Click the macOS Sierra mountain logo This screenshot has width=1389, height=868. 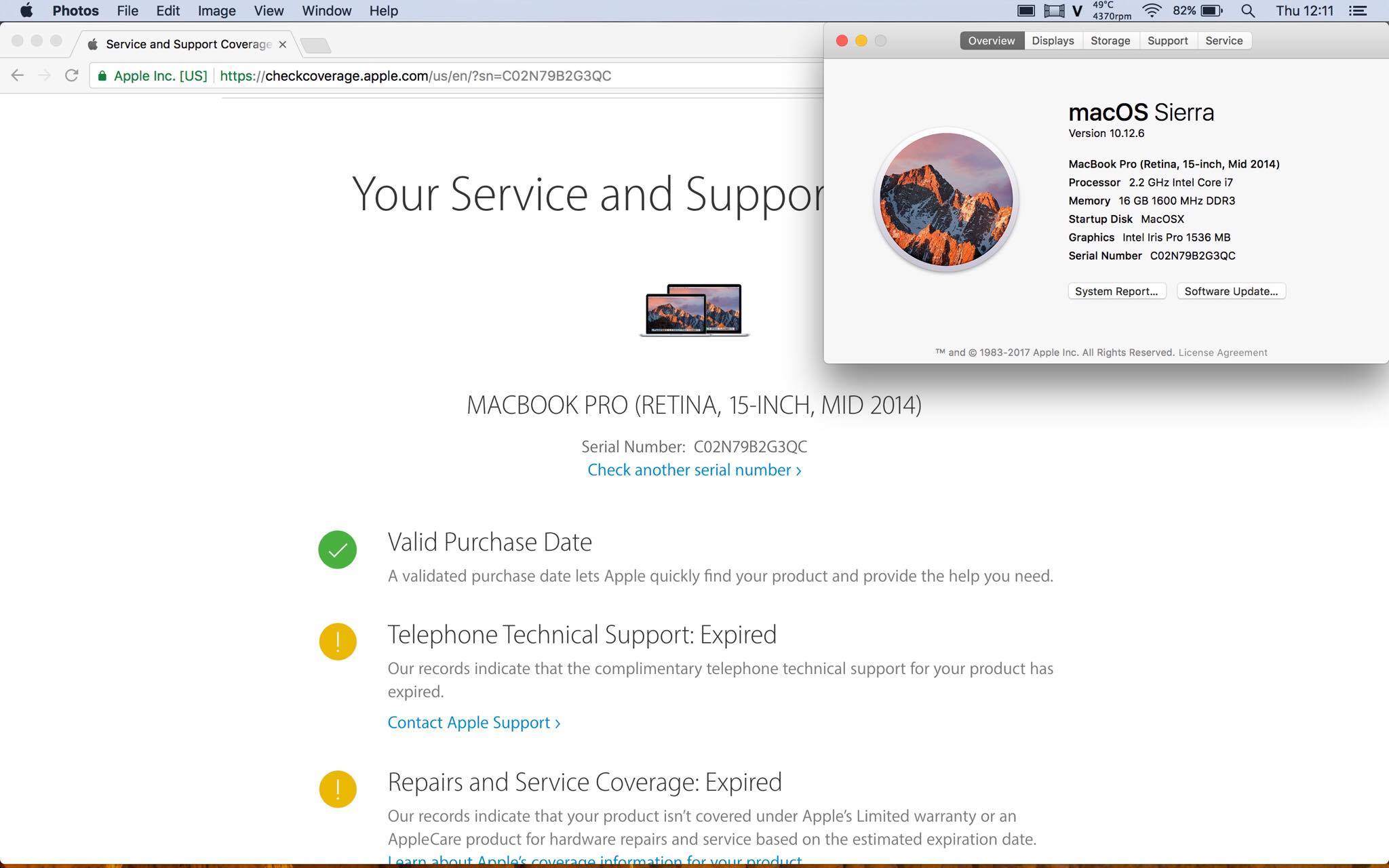(946, 199)
